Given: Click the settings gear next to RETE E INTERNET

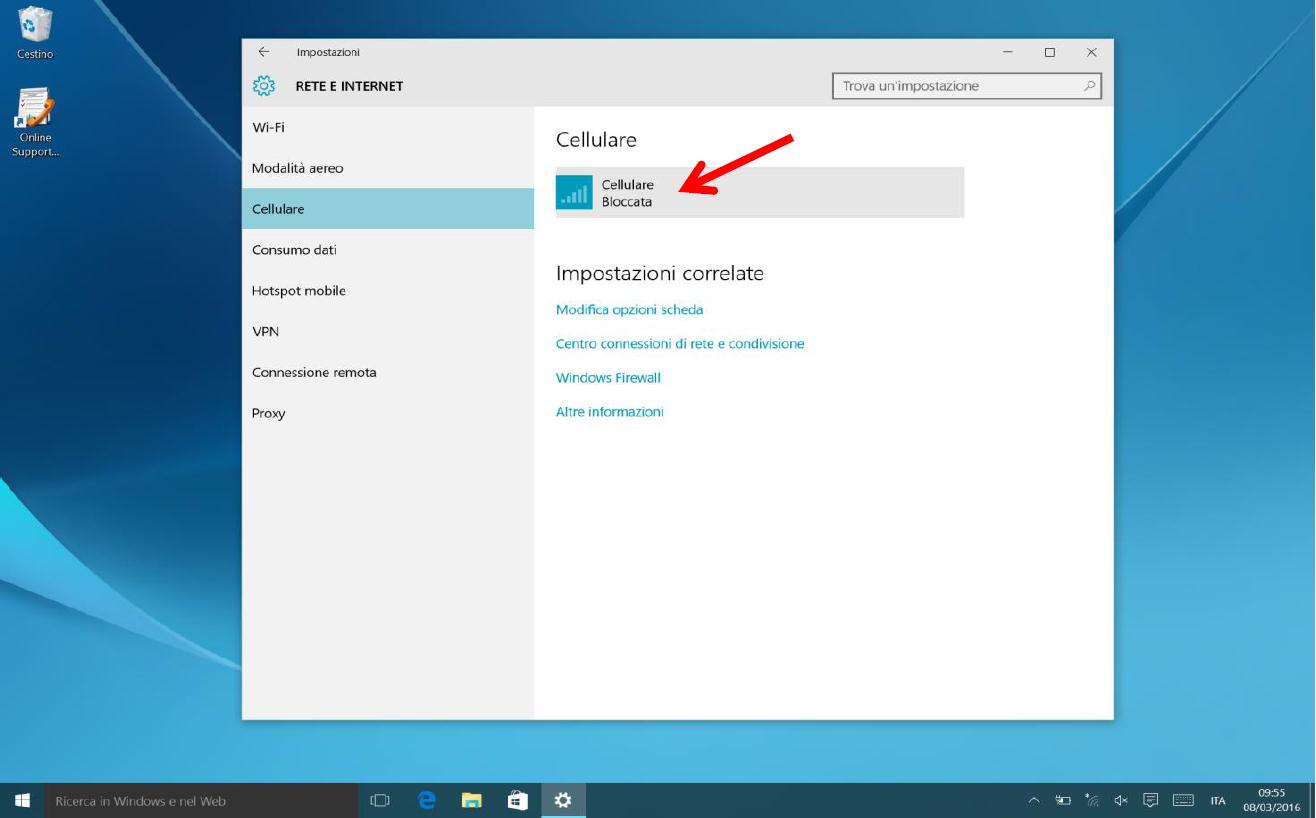Looking at the screenshot, I should coord(264,86).
